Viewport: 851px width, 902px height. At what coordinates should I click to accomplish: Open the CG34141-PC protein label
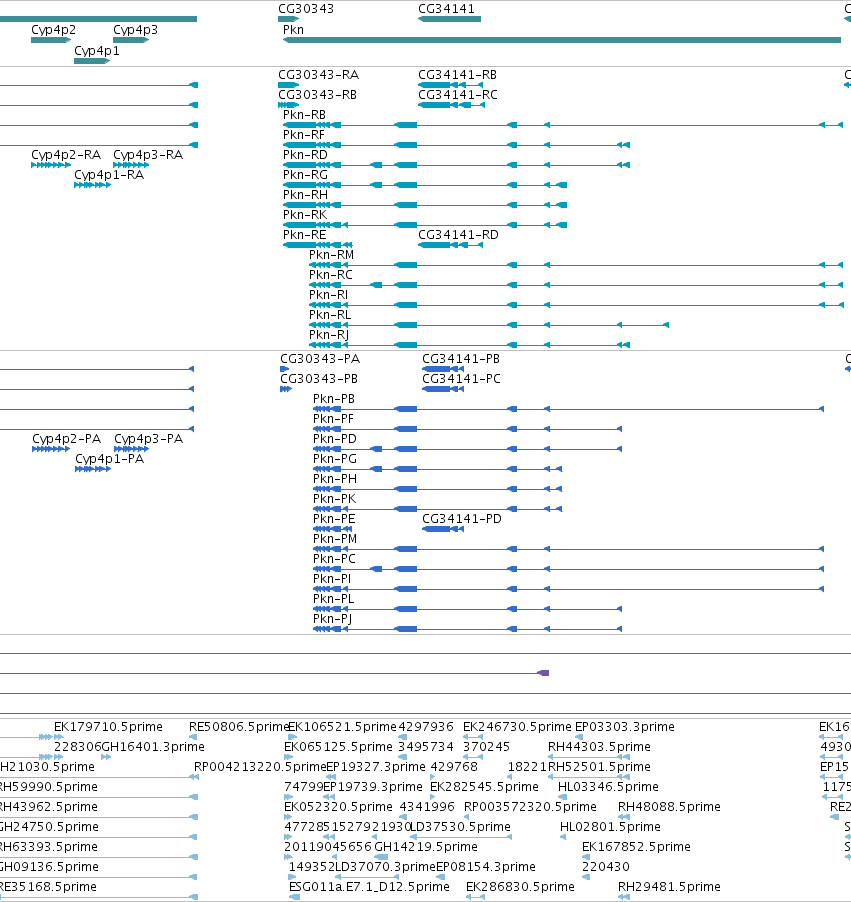(x=461, y=379)
